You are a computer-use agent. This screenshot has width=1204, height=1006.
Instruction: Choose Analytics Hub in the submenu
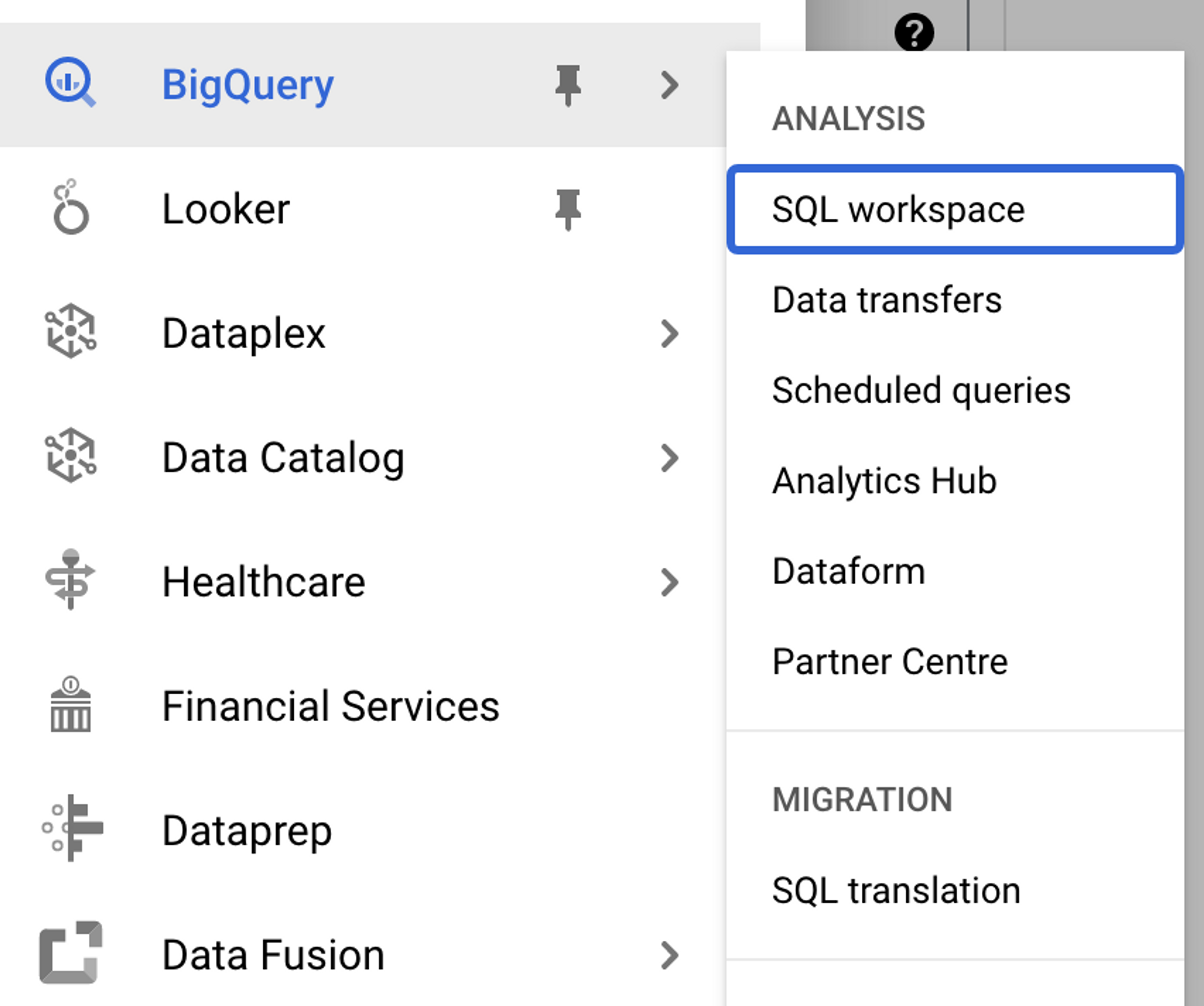pos(955,480)
